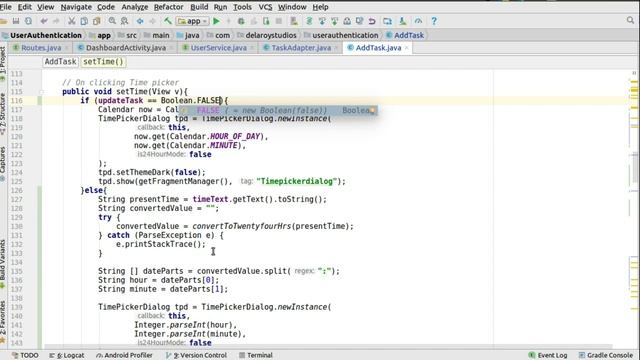640x360 pixels.
Task: Open Replace with the second magnifier icon
Action: (124, 21)
